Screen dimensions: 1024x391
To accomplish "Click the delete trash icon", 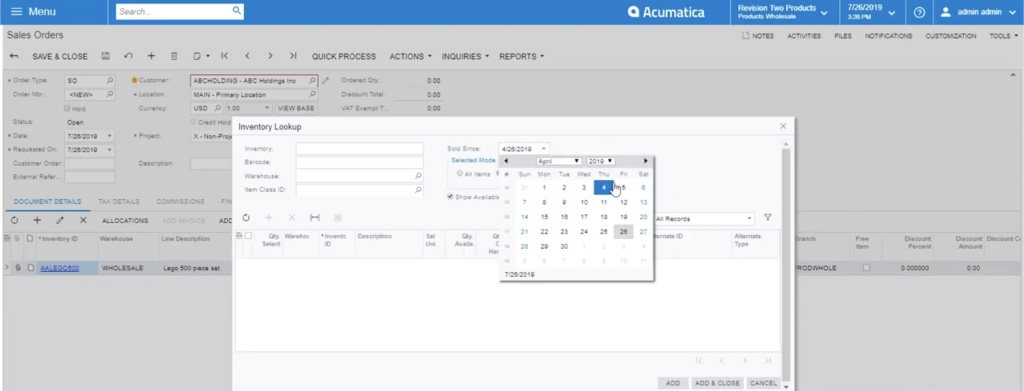I will tap(174, 56).
